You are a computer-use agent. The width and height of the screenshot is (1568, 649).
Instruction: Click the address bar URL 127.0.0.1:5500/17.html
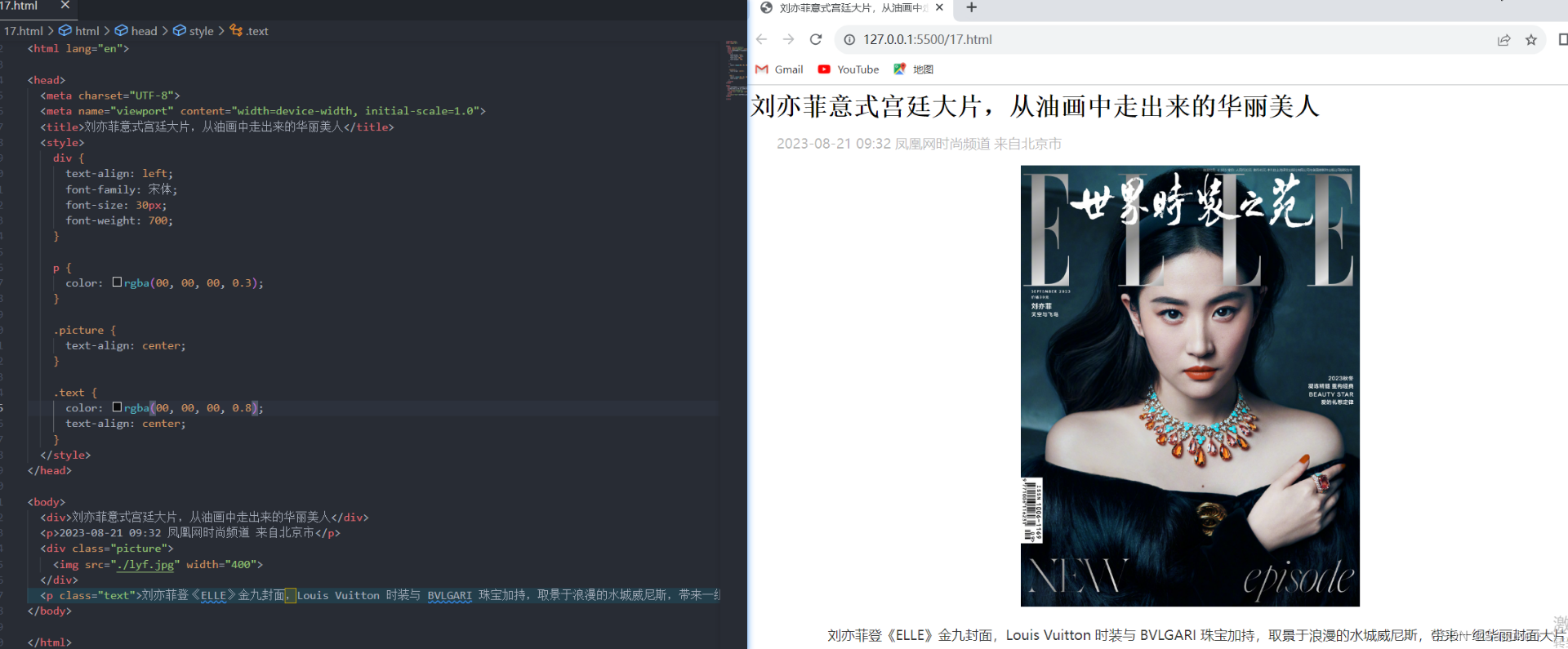pos(928,39)
